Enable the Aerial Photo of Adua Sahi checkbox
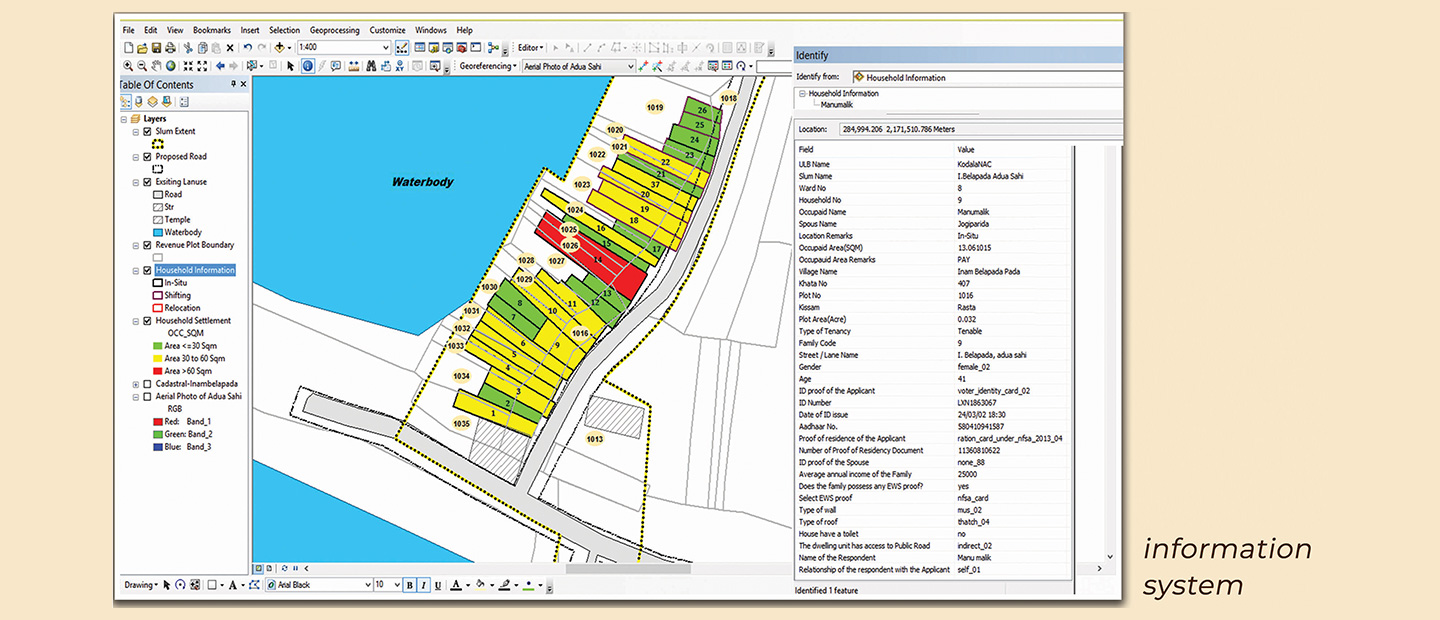The width and height of the screenshot is (1440, 620). pos(148,396)
